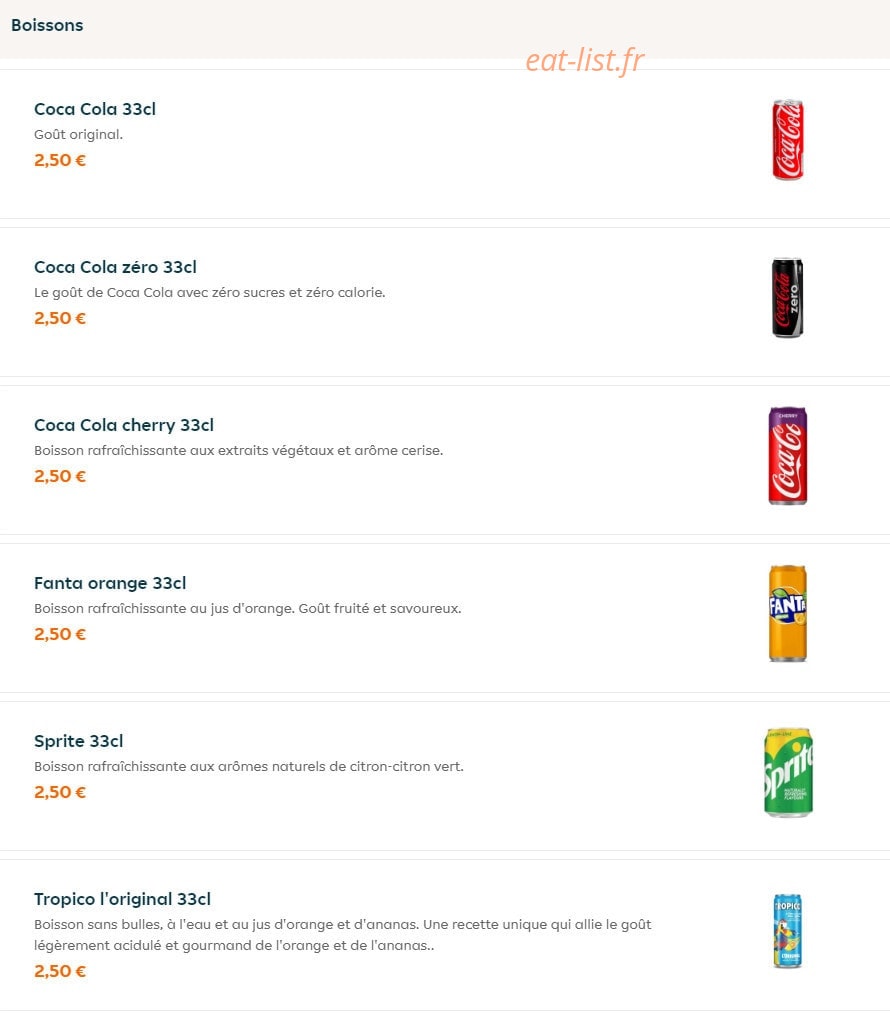Click the Sprite citron-citron vert description
Screen dimensions: 890x1015
click(x=249, y=766)
